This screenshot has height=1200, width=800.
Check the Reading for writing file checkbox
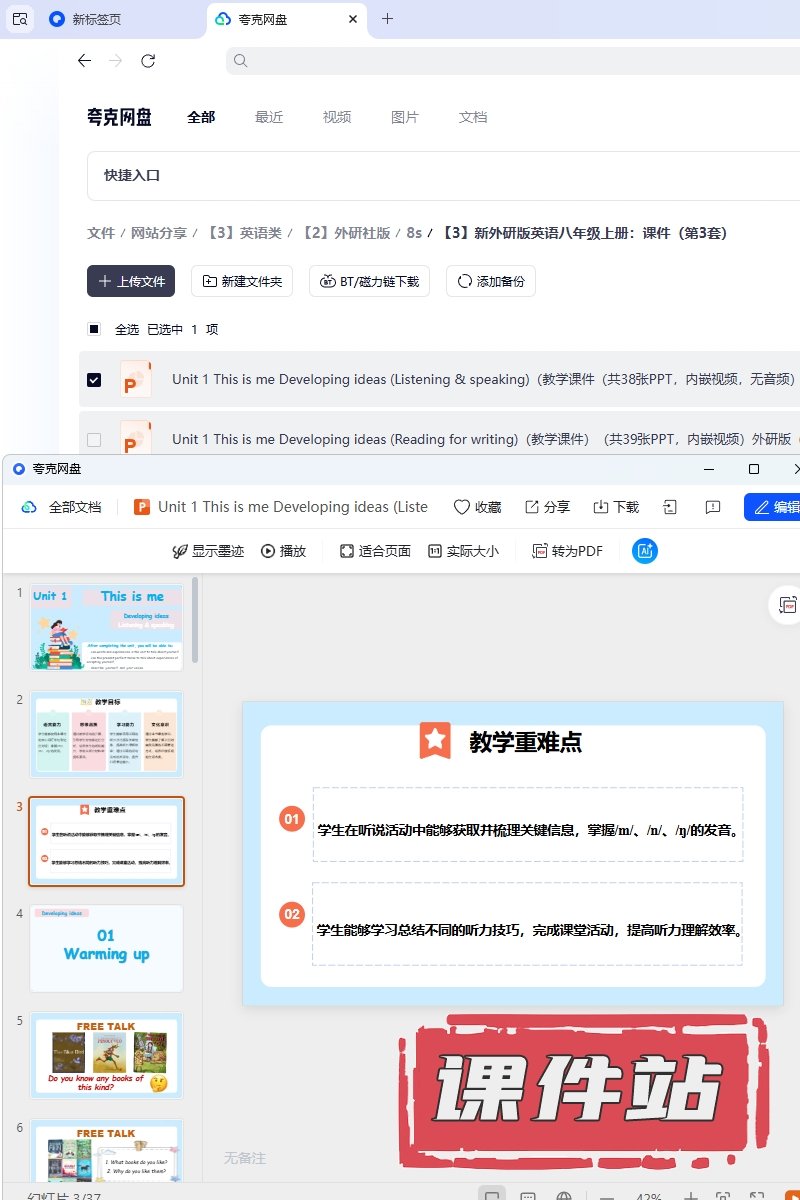point(94,439)
